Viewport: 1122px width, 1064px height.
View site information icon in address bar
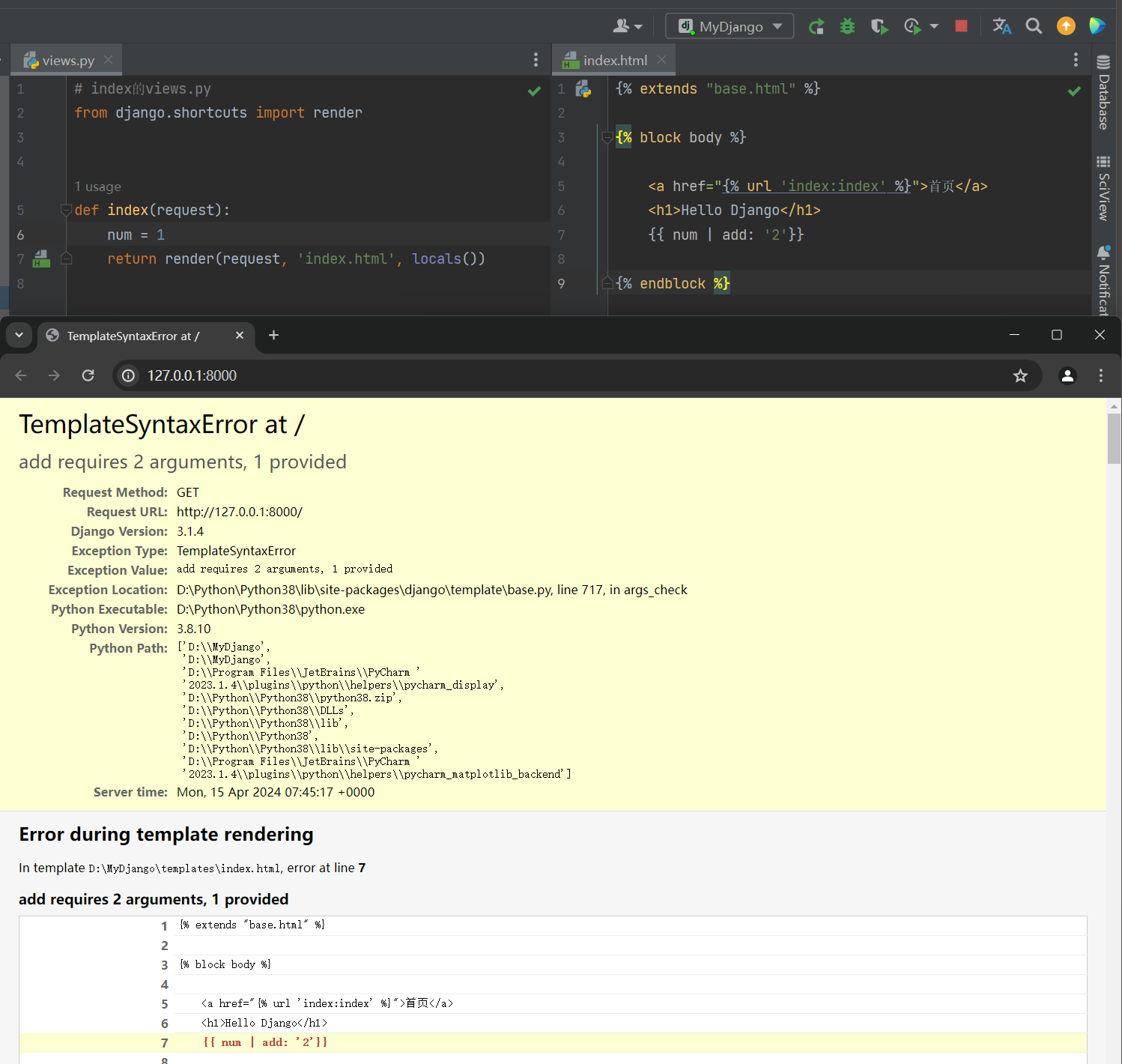(129, 375)
